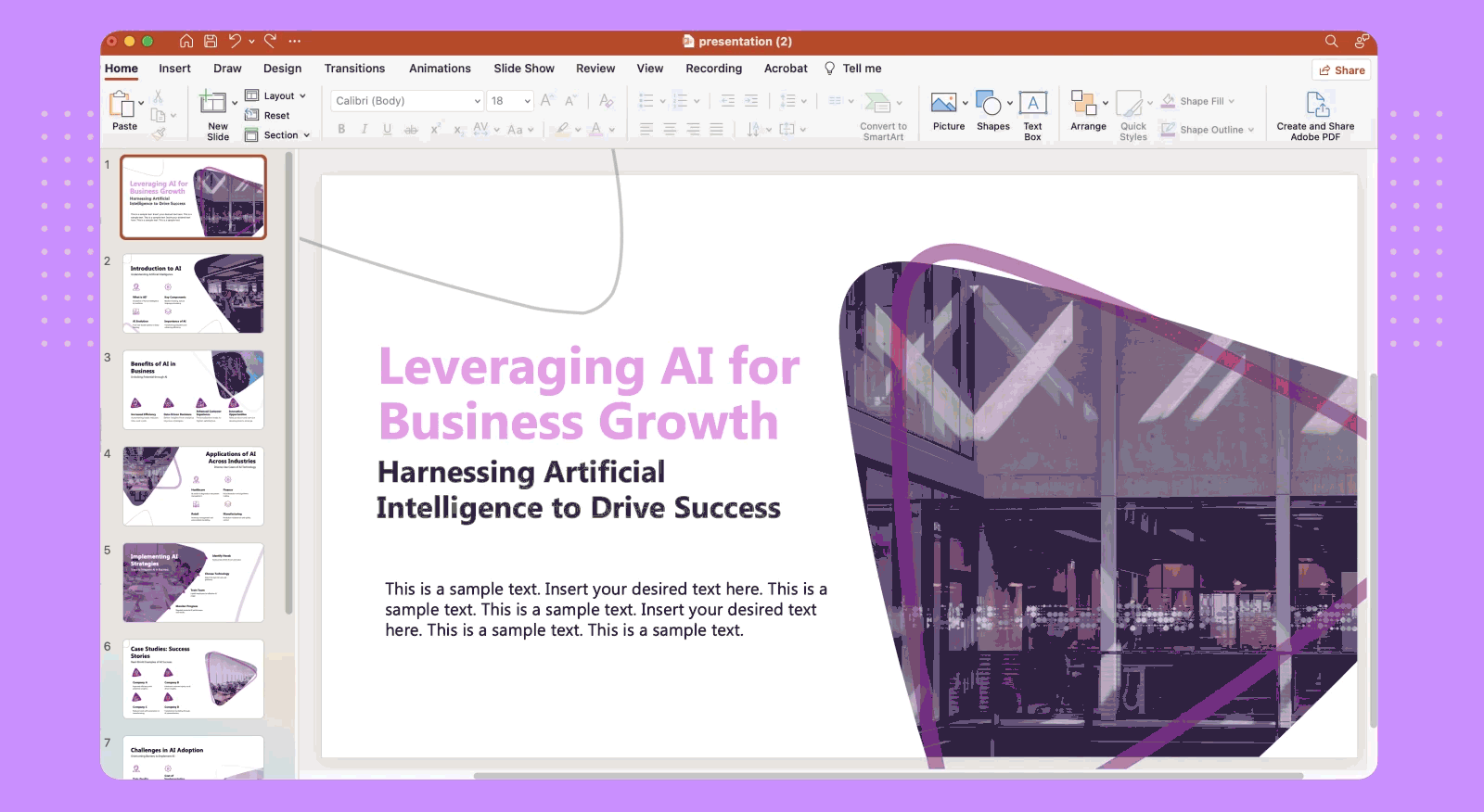The image size is (1484, 812).
Task: Apply subscript formatting
Action: pyautogui.click(x=458, y=129)
